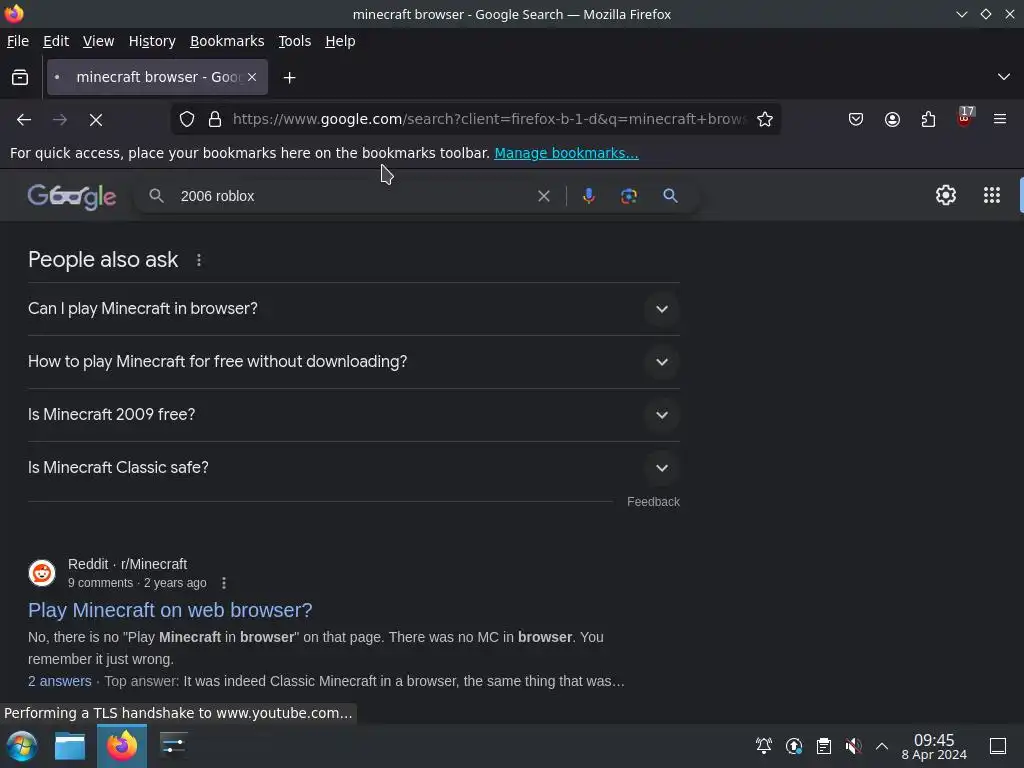Click the Reddit favicon in result

tap(42, 573)
